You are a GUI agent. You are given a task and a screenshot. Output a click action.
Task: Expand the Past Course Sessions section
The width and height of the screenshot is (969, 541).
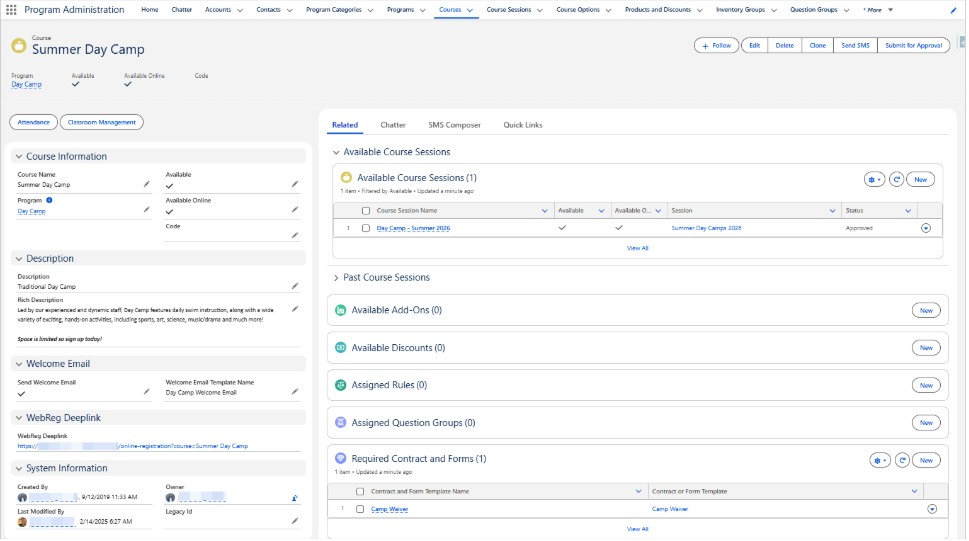pyautogui.click(x=336, y=278)
